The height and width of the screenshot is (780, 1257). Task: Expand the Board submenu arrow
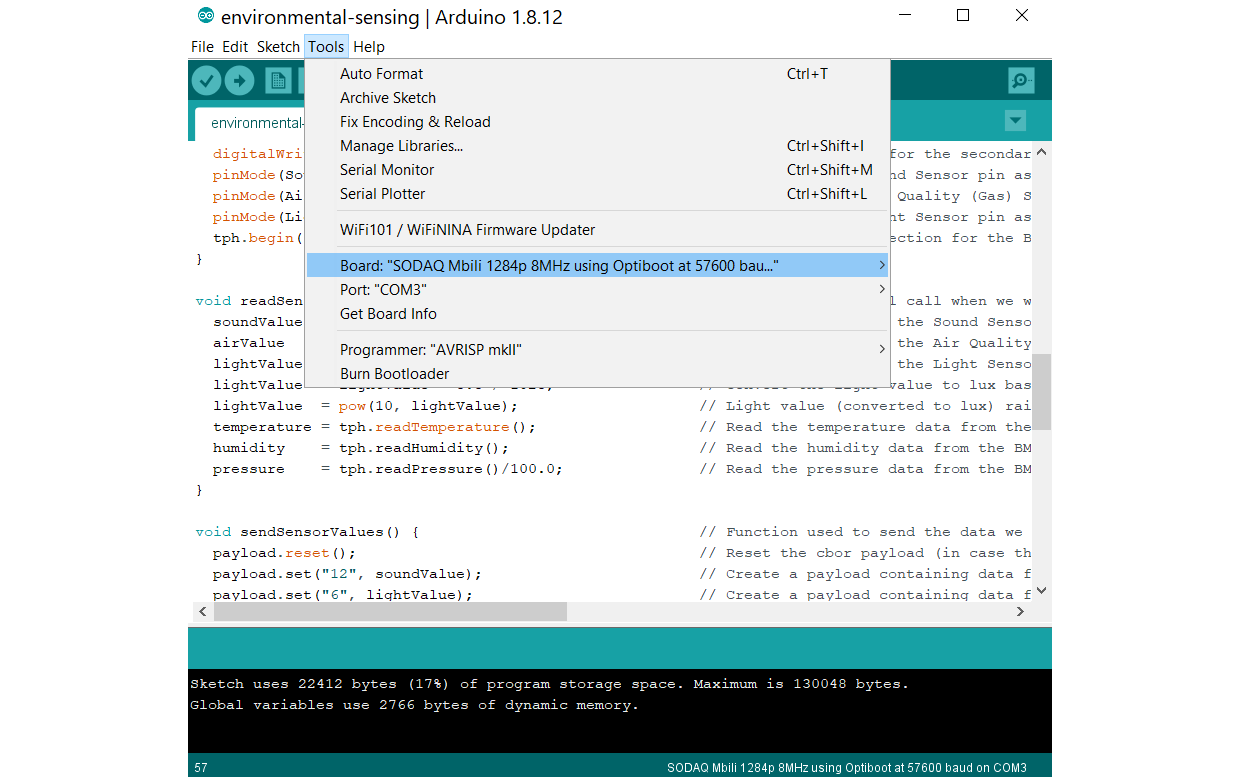(881, 265)
